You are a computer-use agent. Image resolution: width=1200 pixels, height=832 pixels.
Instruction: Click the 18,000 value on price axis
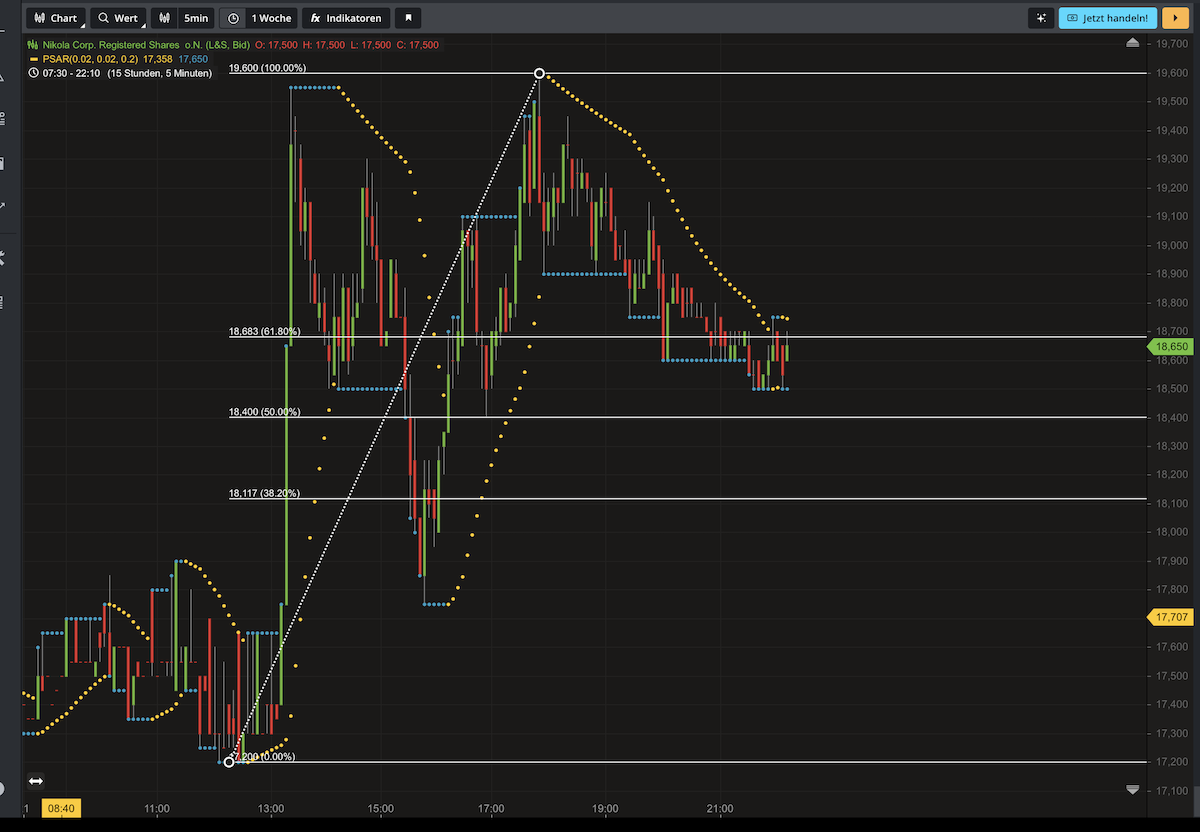(x=1171, y=533)
